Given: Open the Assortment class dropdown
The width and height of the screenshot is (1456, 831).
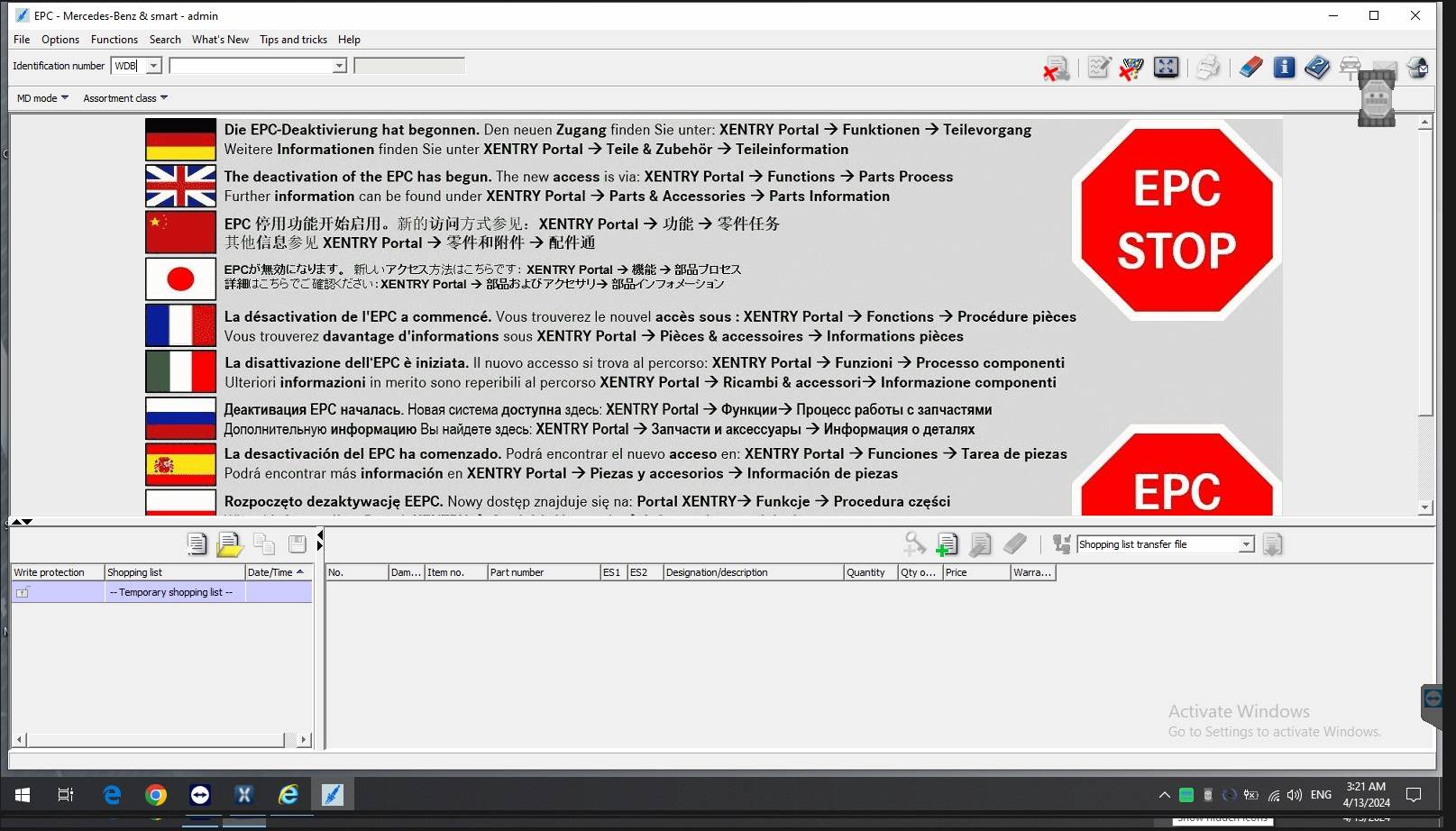Looking at the screenshot, I should (x=125, y=98).
